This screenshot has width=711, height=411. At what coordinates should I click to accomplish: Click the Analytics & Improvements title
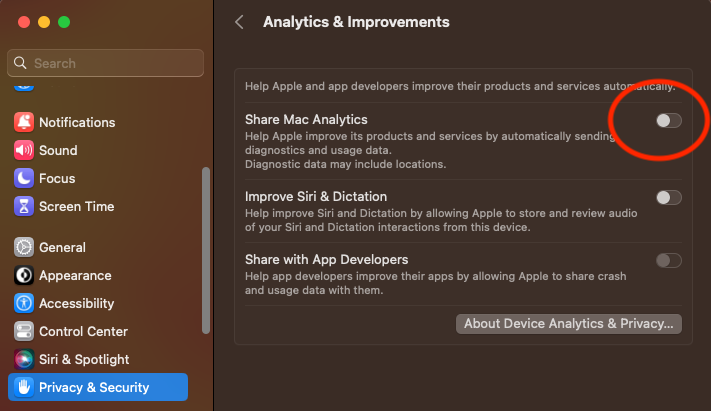(x=356, y=22)
